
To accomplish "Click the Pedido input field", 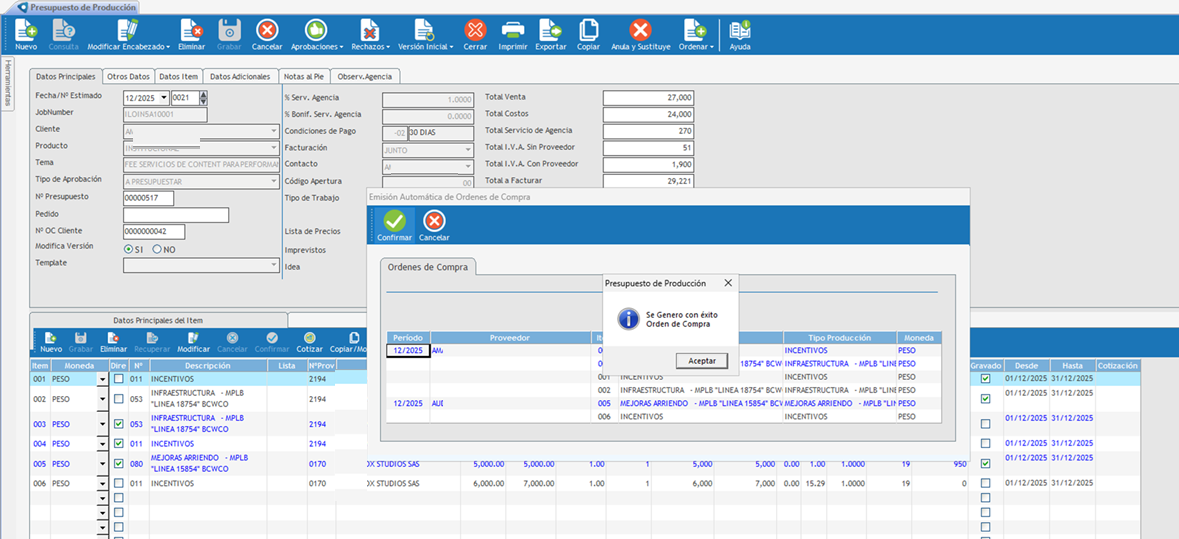I will click(176, 215).
